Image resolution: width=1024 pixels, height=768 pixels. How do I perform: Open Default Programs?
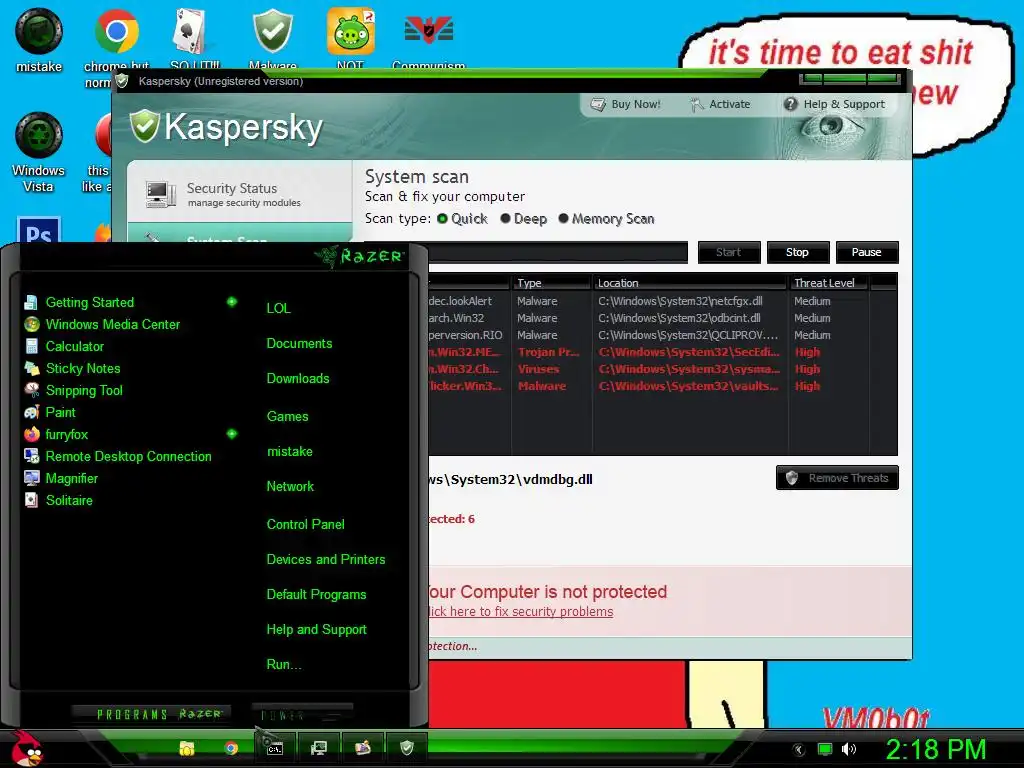[316, 595]
